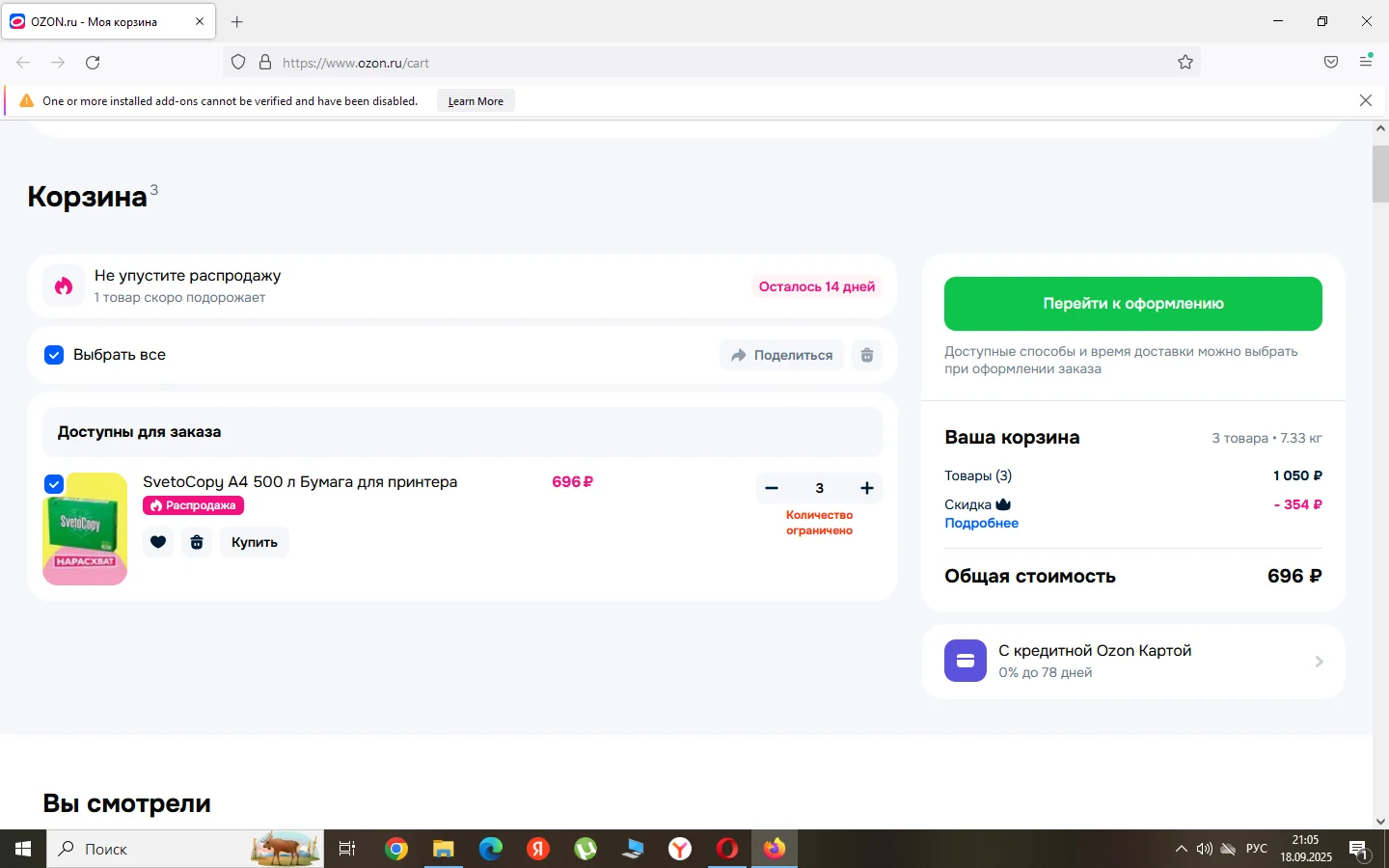Launch Opera from the taskbar

(x=727, y=849)
